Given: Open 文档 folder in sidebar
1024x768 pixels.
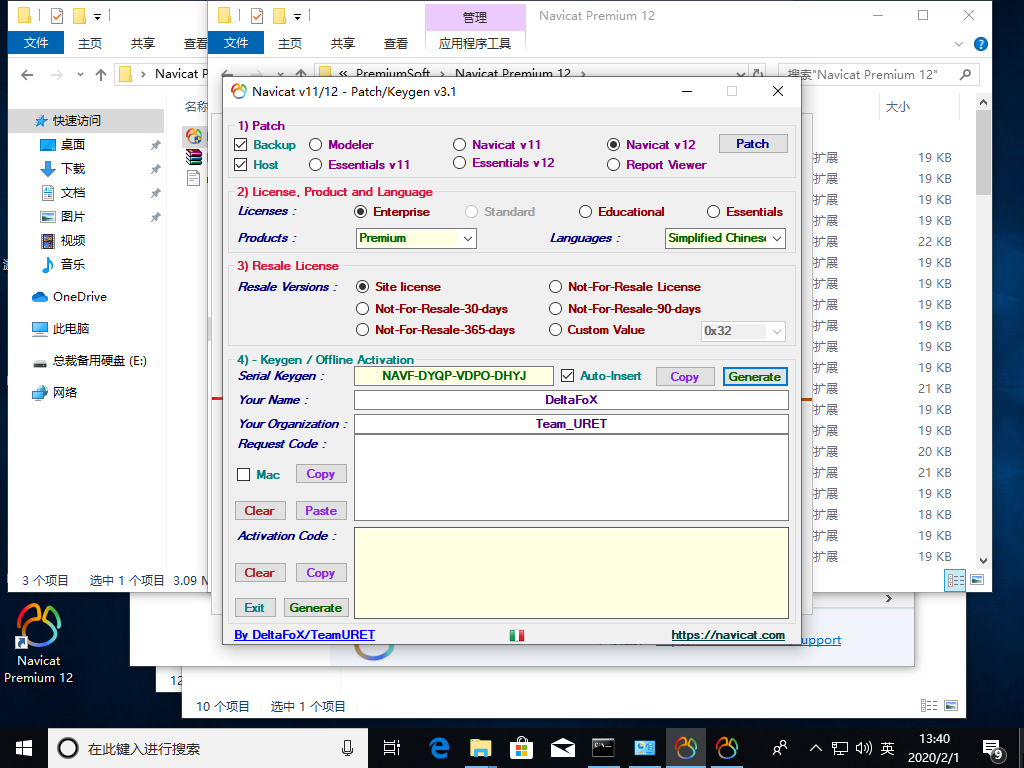Looking at the screenshot, I should point(73,193).
